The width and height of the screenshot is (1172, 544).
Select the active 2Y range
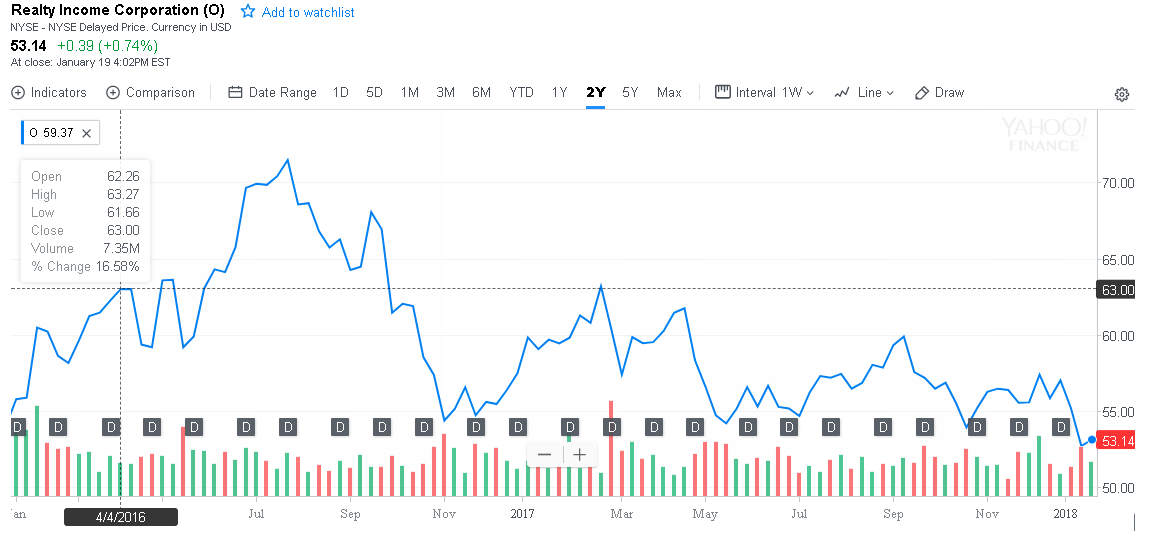pos(596,93)
